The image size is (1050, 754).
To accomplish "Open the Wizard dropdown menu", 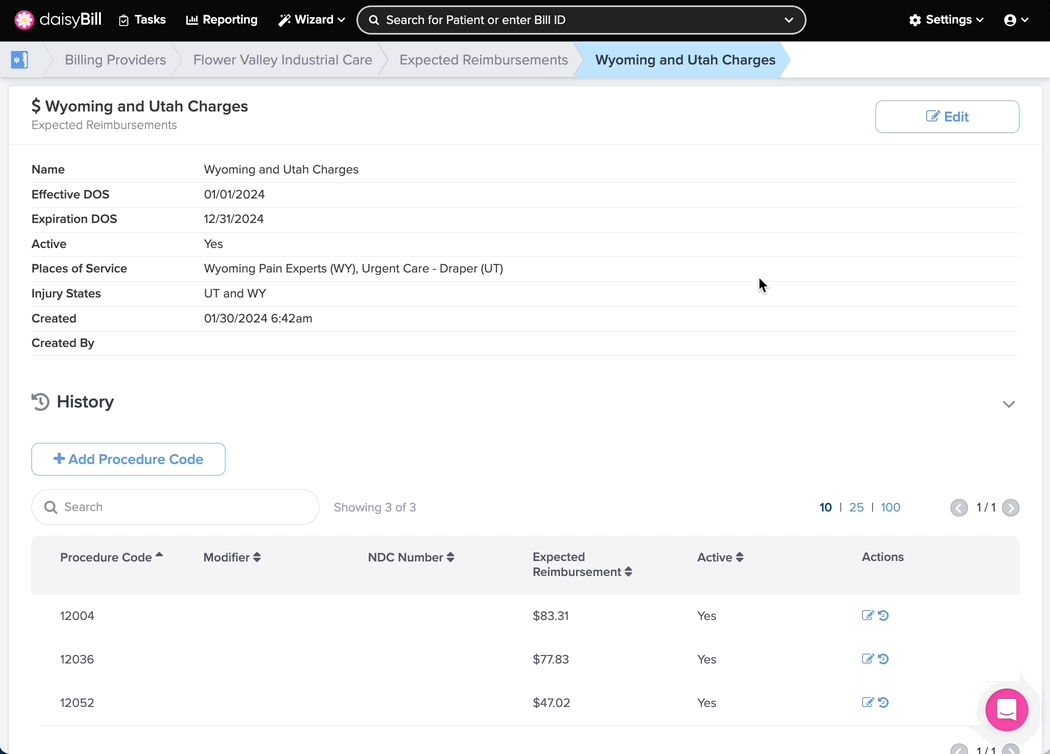I will coord(311,20).
